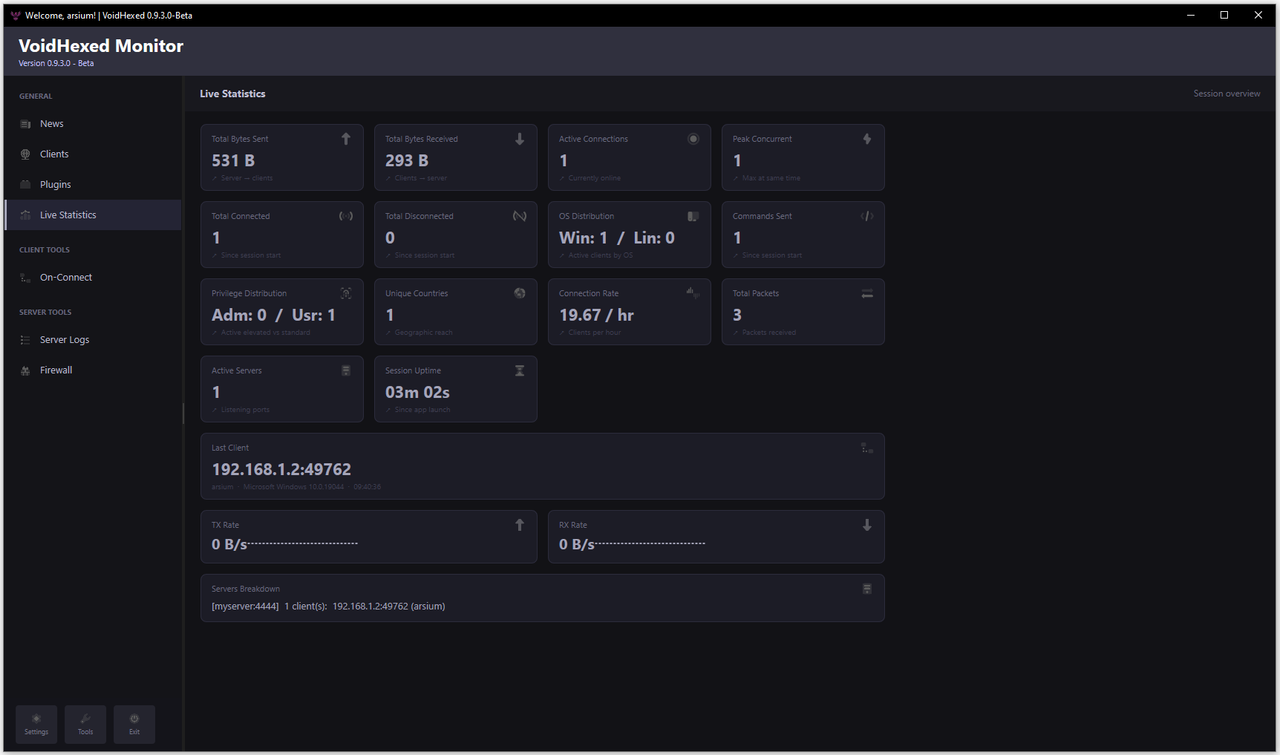
Task: Click the Session Uptime hourglass icon
Action: pos(519,370)
